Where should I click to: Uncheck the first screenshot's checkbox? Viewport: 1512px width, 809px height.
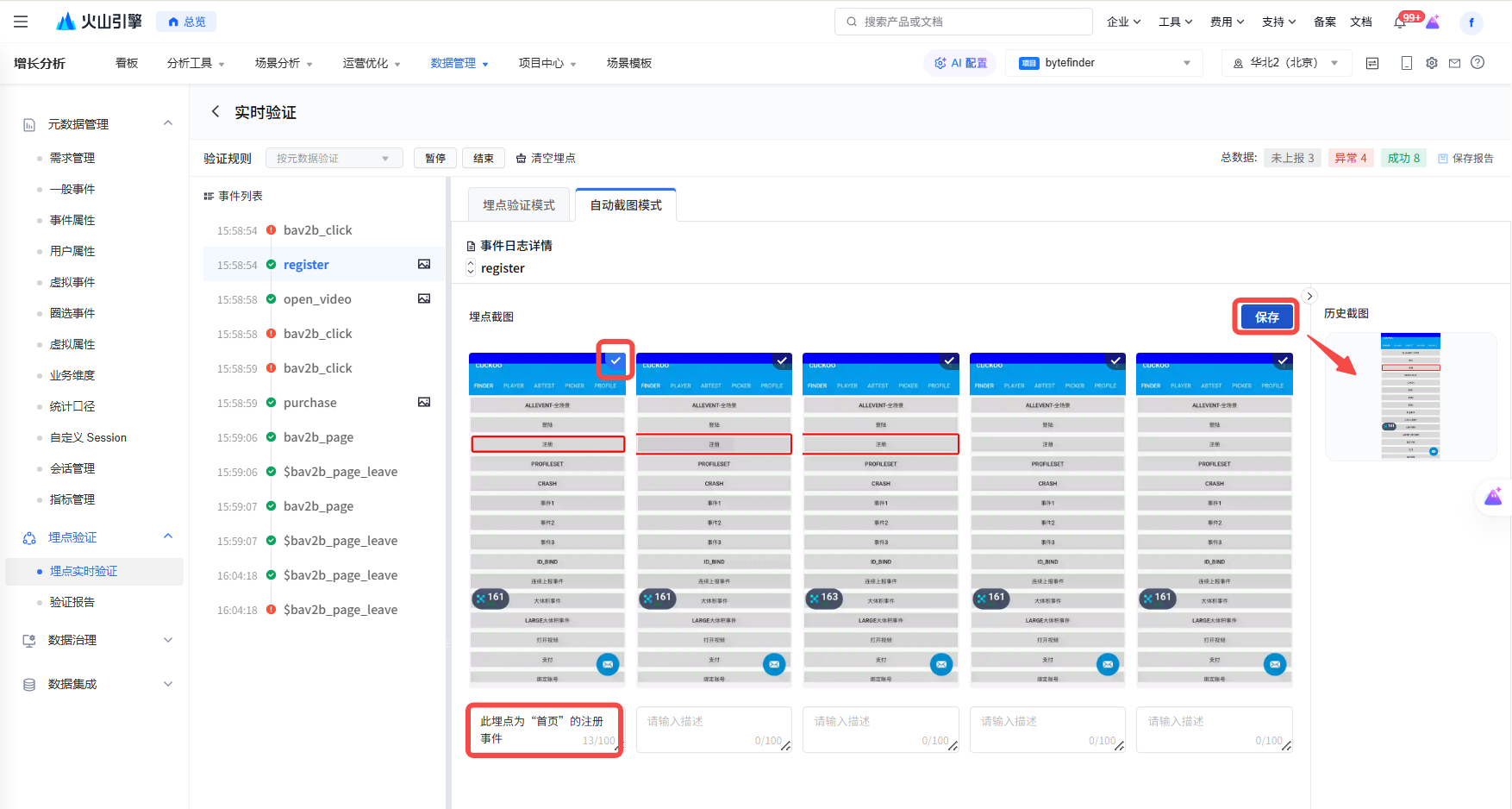(615, 361)
